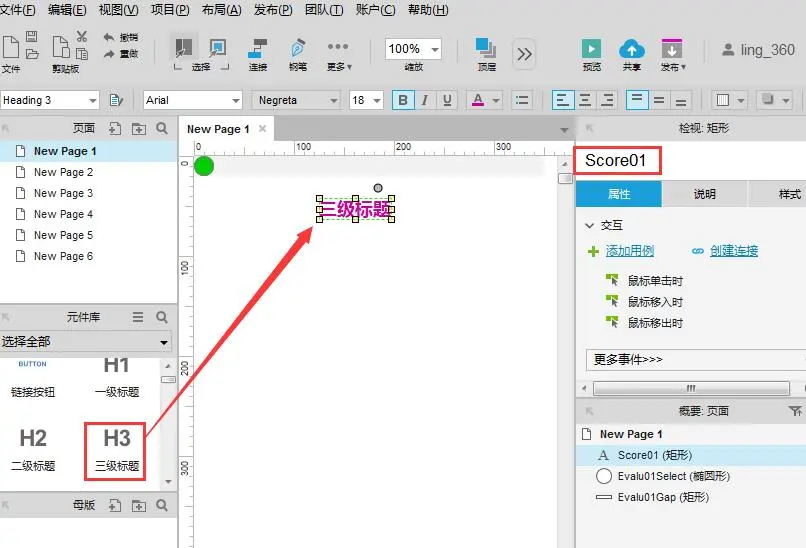Click search icon in widget library
This screenshot has height=548, width=806.
coord(162,317)
